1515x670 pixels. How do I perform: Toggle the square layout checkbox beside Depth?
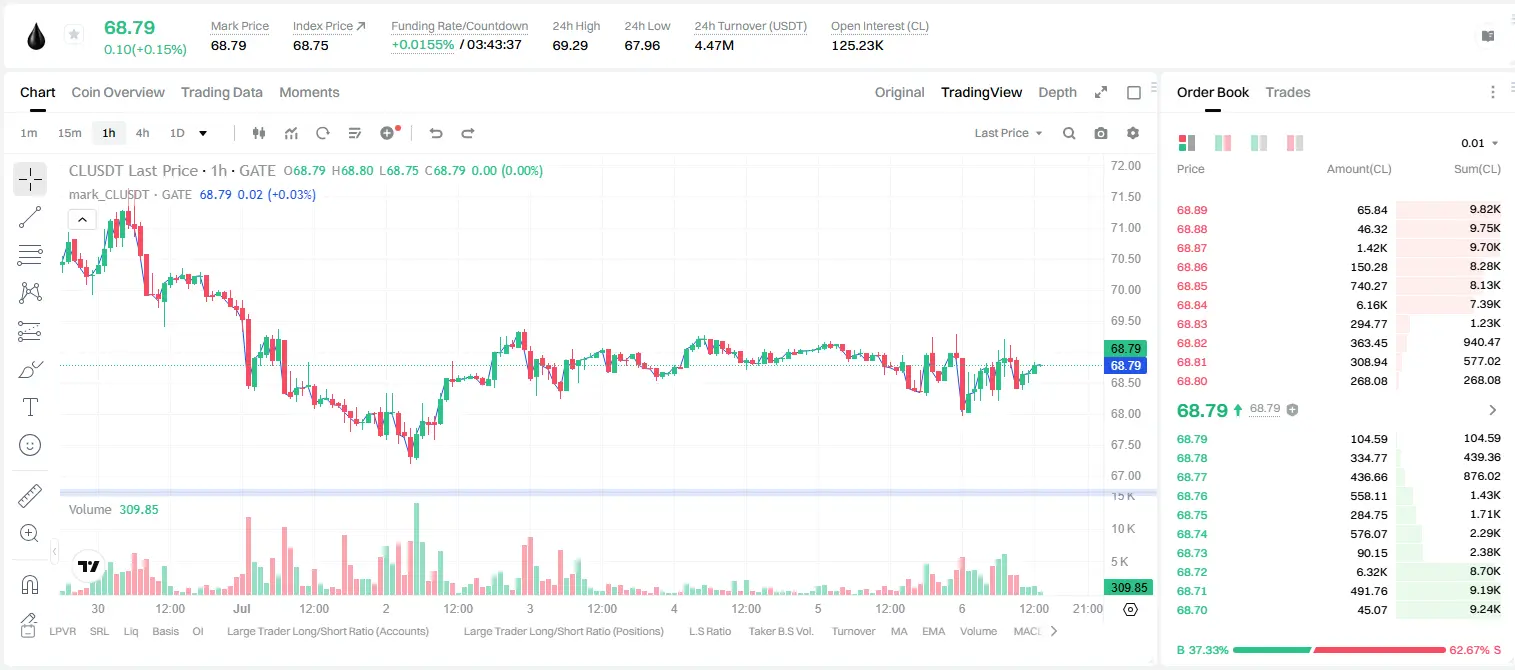click(x=1134, y=92)
